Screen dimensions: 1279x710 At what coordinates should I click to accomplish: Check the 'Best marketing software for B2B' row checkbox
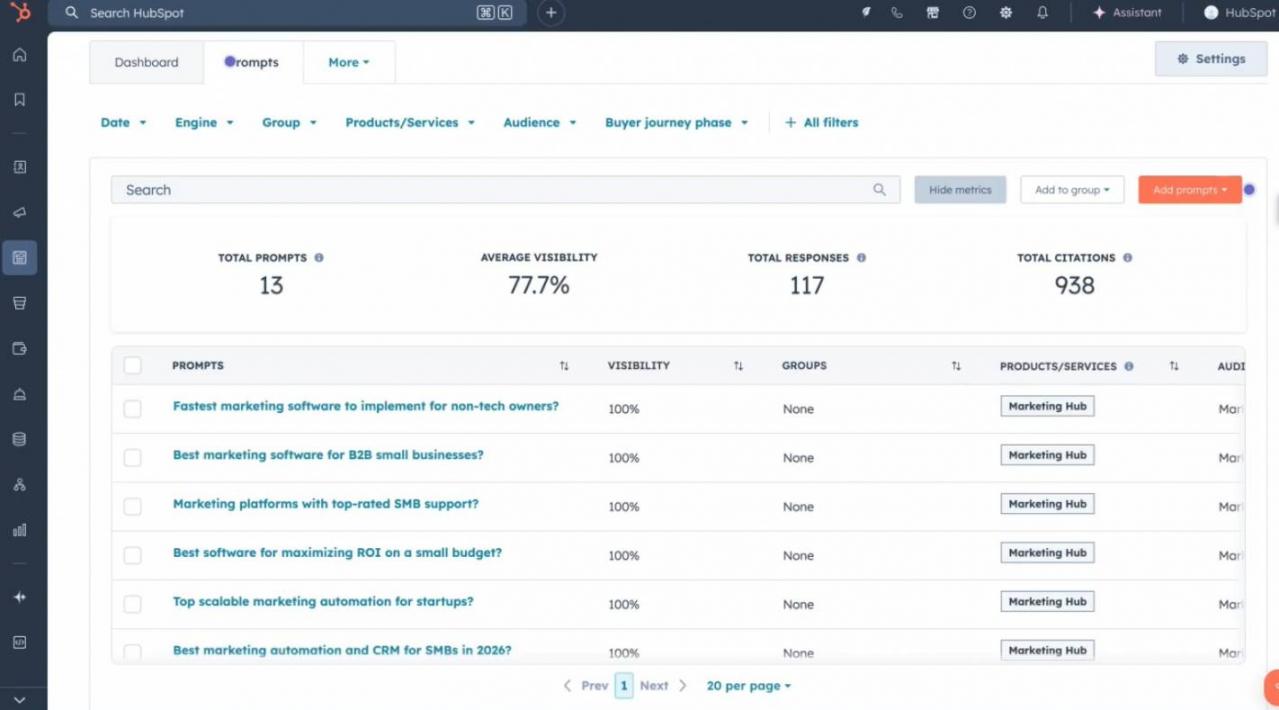point(132,458)
